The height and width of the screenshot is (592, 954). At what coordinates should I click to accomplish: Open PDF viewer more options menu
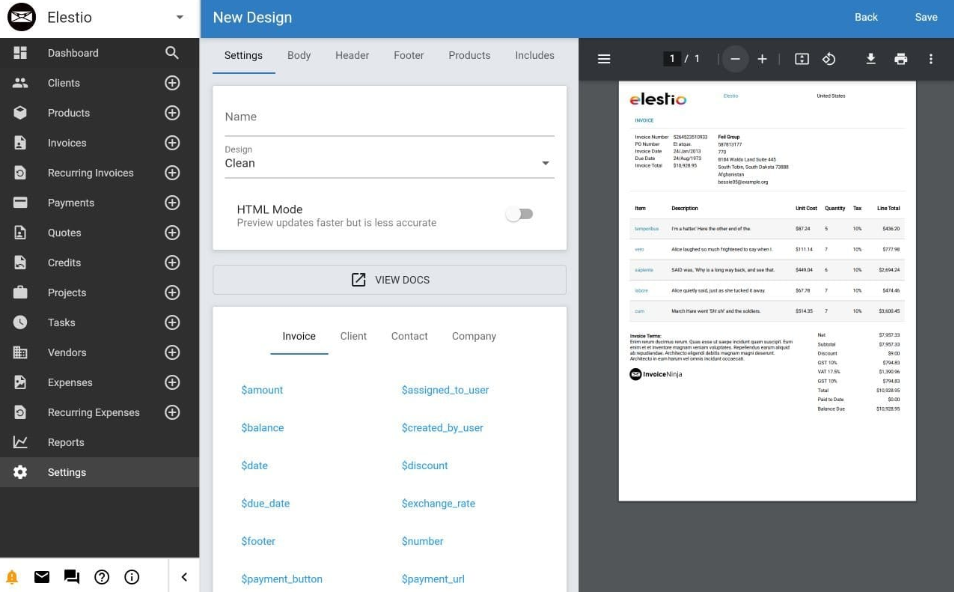pyautogui.click(x=930, y=59)
